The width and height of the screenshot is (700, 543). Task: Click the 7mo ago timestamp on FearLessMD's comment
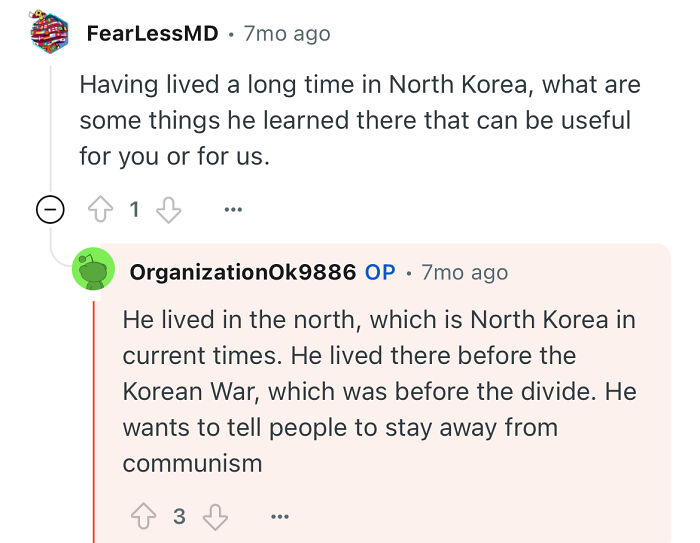point(287,34)
